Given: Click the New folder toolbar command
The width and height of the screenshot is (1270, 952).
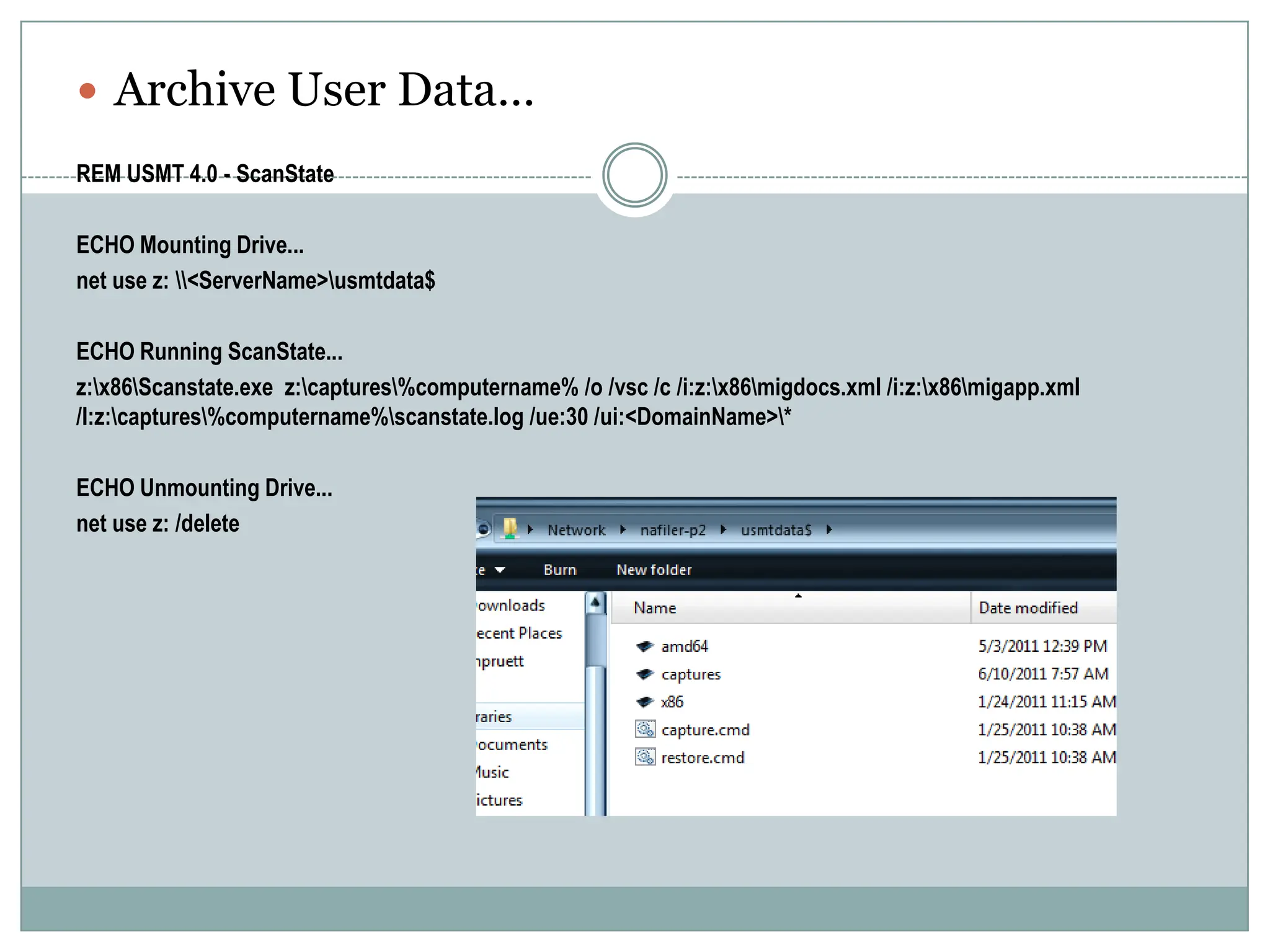Looking at the screenshot, I should 654,570.
